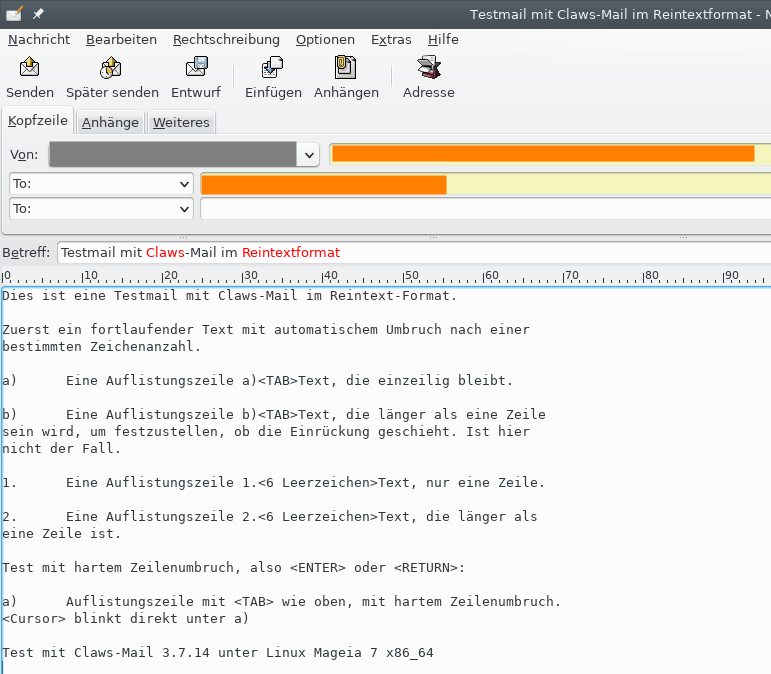This screenshot has width=771, height=674.
Task: Switch to the Kopfzeile tab
Action: point(38,120)
